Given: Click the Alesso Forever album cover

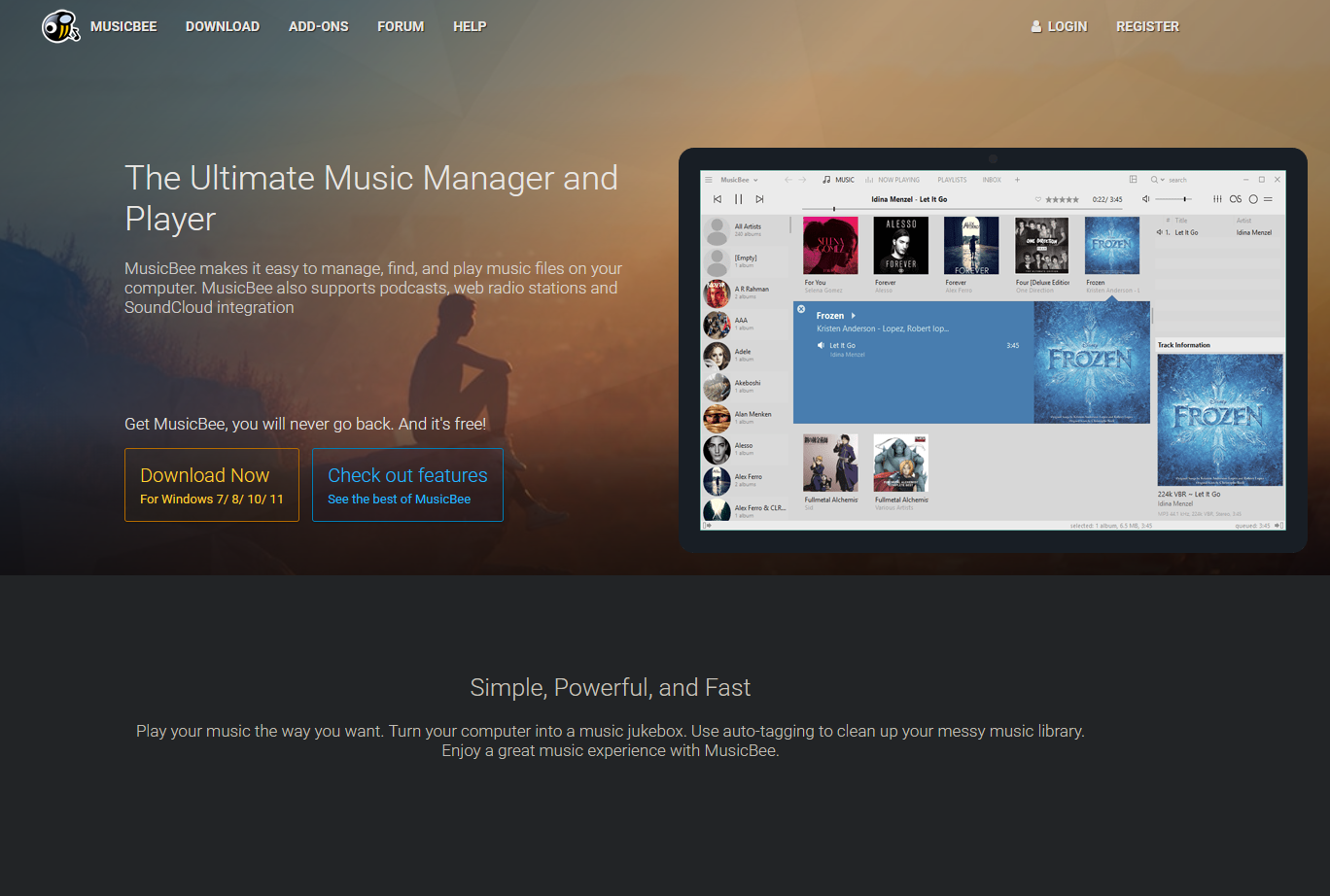Looking at the screenshot, I should pyautogui.click(x=900, y=246).
